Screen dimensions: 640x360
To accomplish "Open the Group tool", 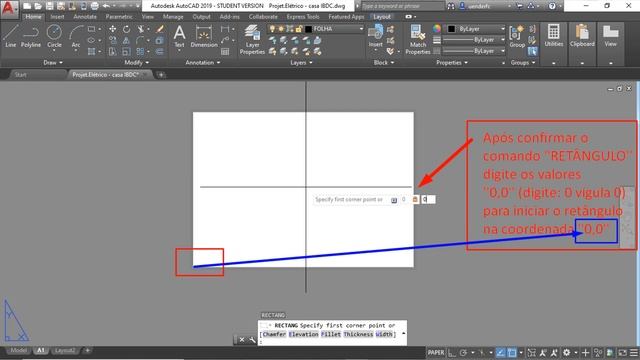I will [x=517, y=37].
